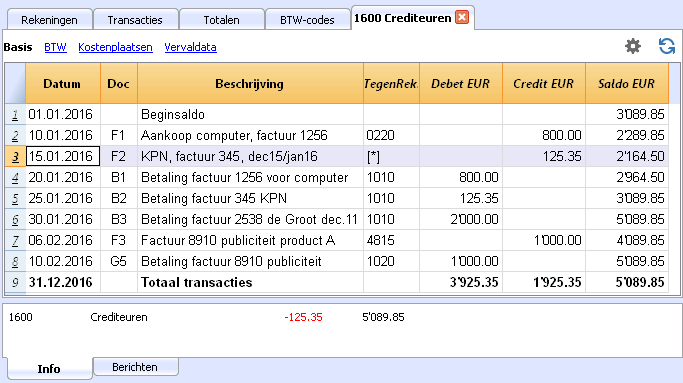The width and height of the screenshot is (683, 383).
Task: Select the debet amount '2'000.00'
Action: pyautogui.click(x=461, y=219)
